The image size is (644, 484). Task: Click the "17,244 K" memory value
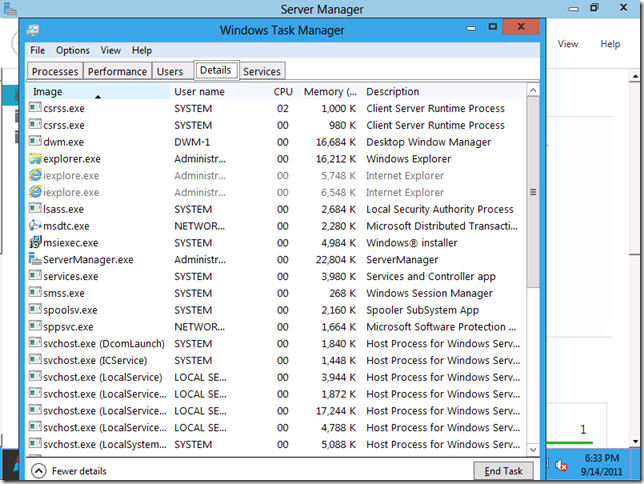(336, 410)
